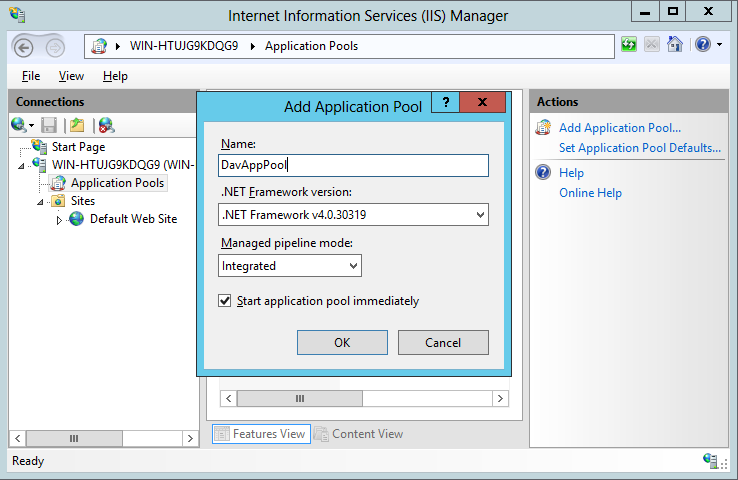The height and width of the screenshot is (480, 738).
Task: Maximize the IIS Manager window
Action: 673,11
